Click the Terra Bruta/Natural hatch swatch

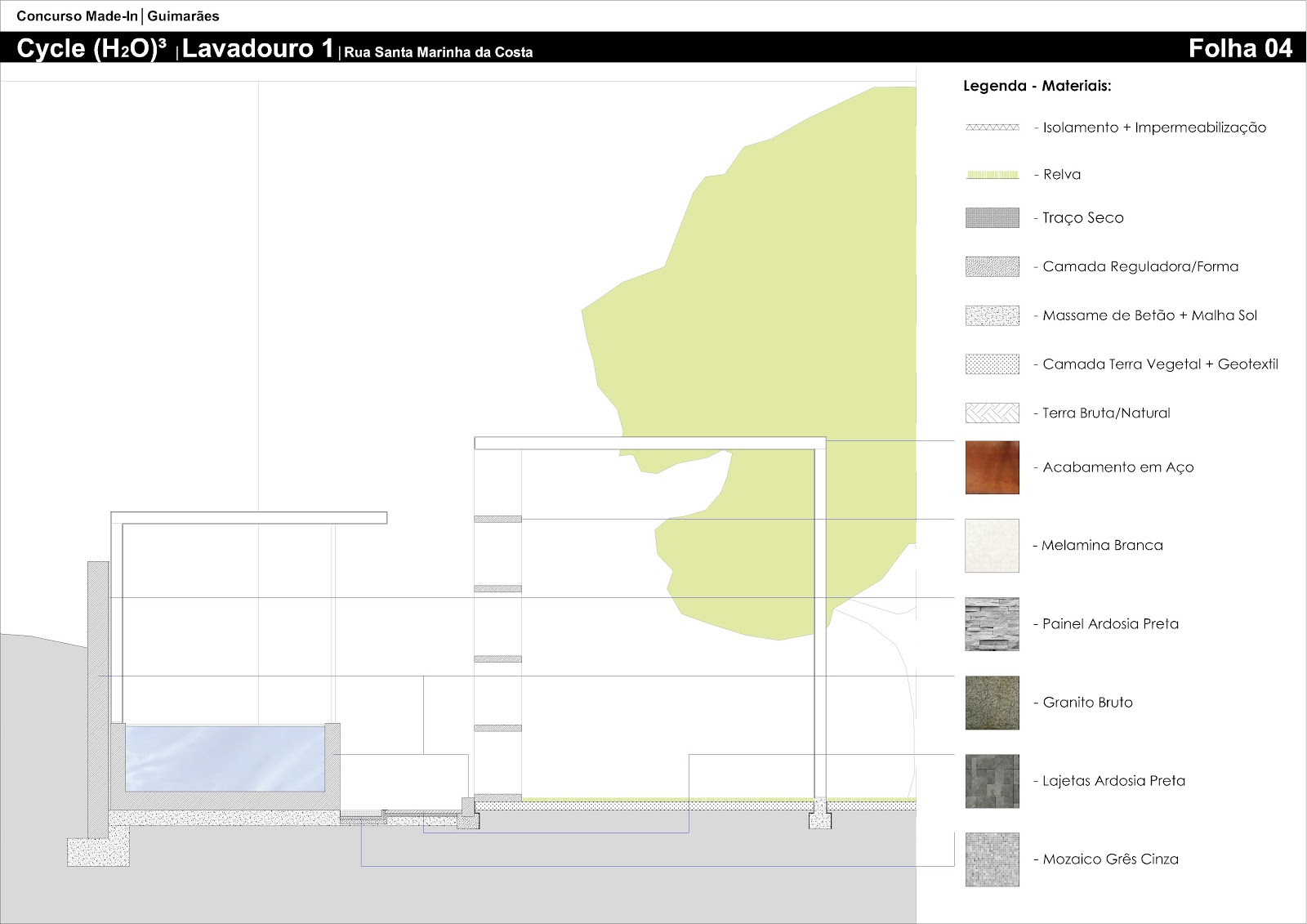coord(993,413)
